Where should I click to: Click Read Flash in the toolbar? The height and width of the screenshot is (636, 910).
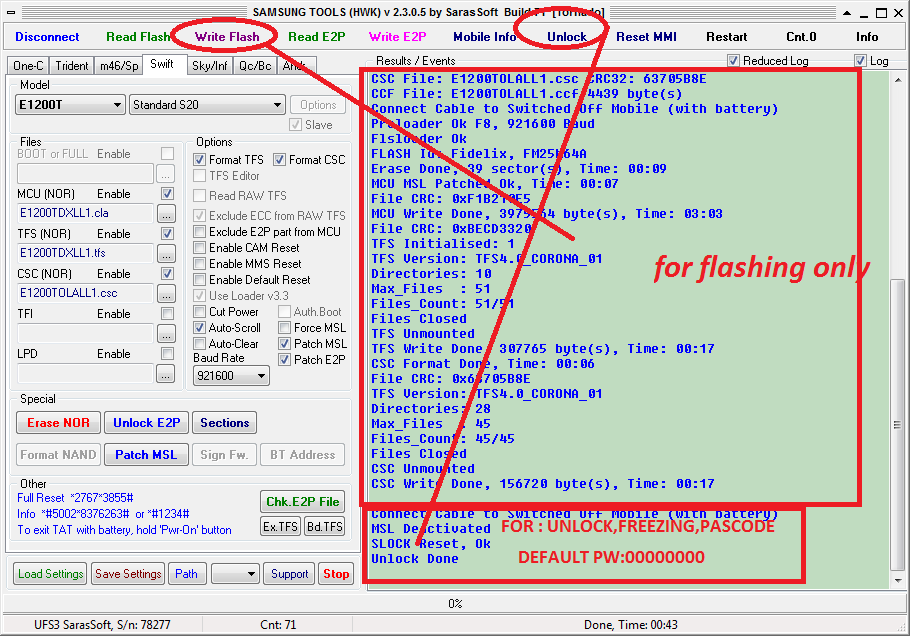click(x=138, y=37)
